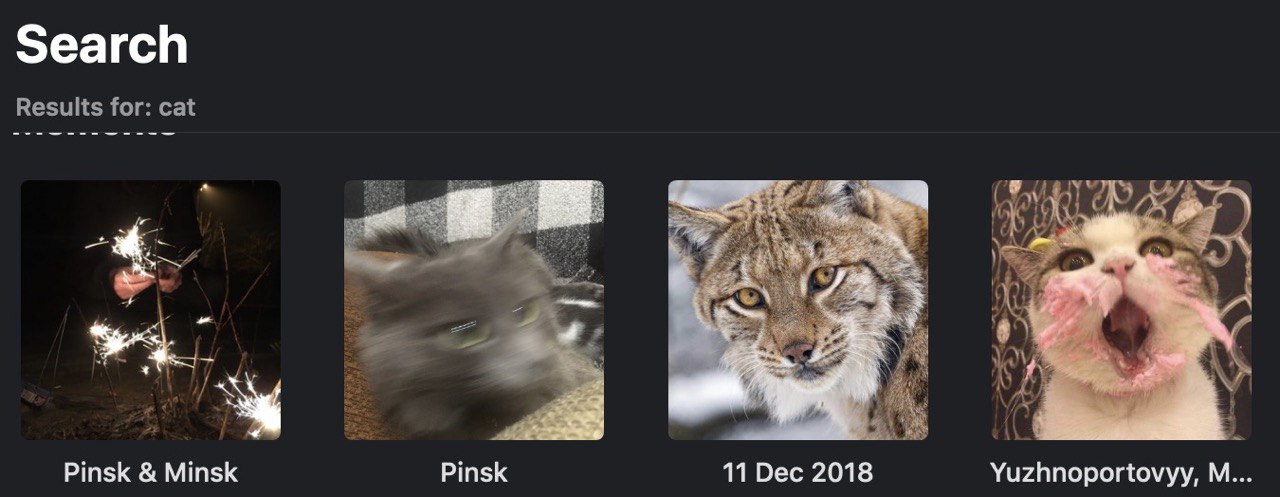Click the lynx's pink nose
This screenshot has height=497, width=1280.
click(797, 352)
